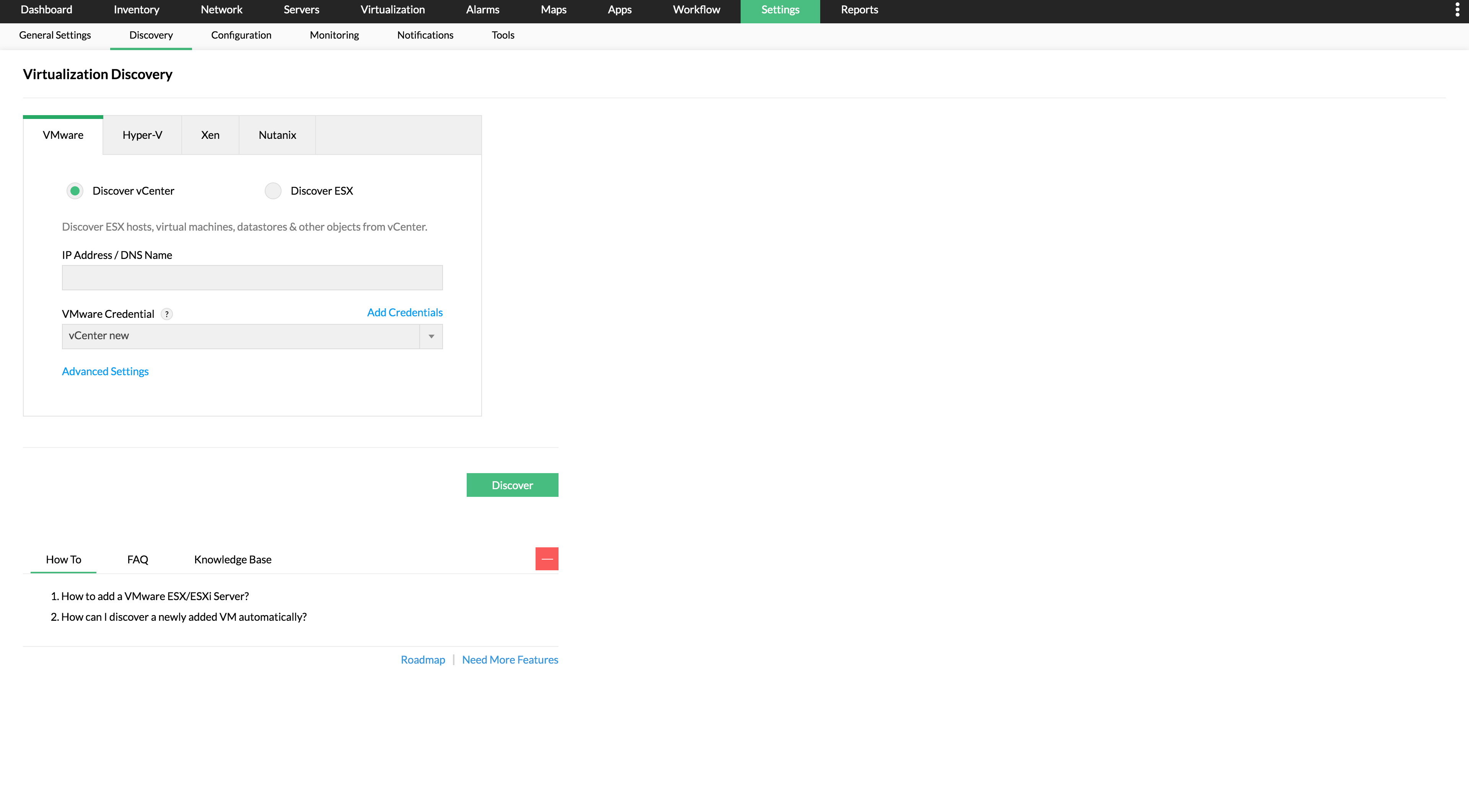1469x812 pixels.
Task: Switch to the Nutanix tab
Action: [x=277, y=135]
